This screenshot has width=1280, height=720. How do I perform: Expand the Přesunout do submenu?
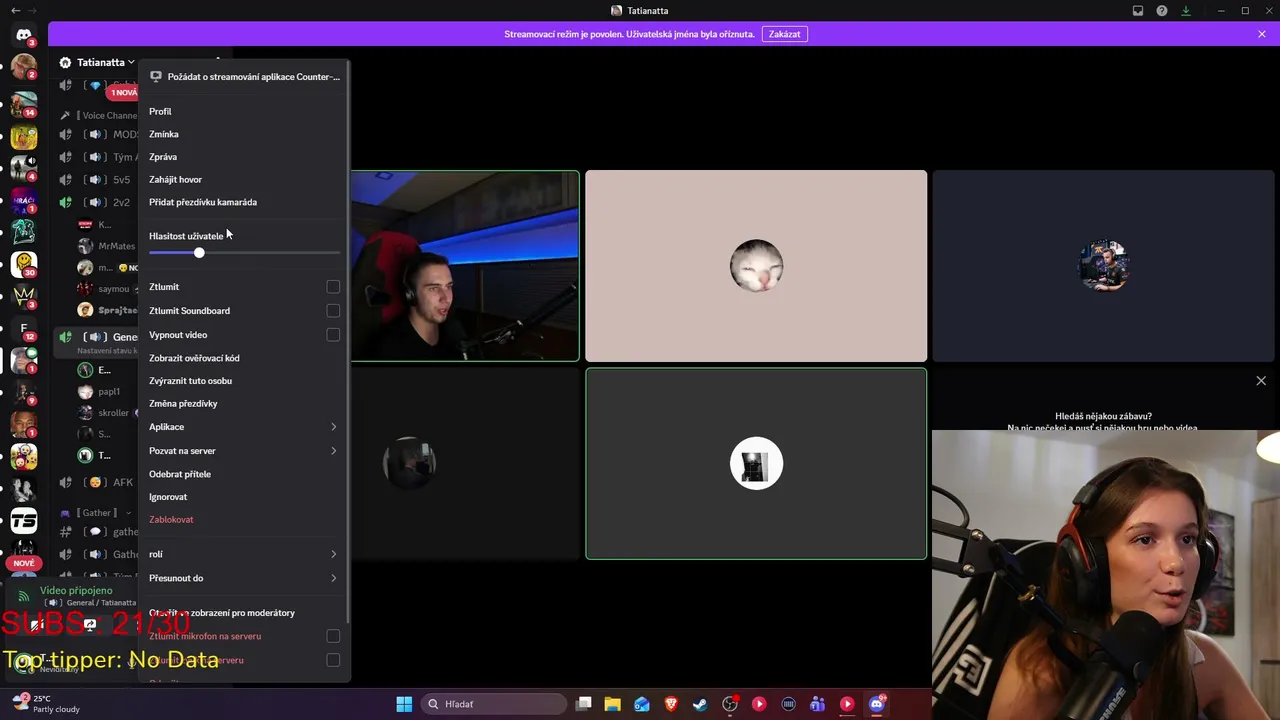(243, 578)
